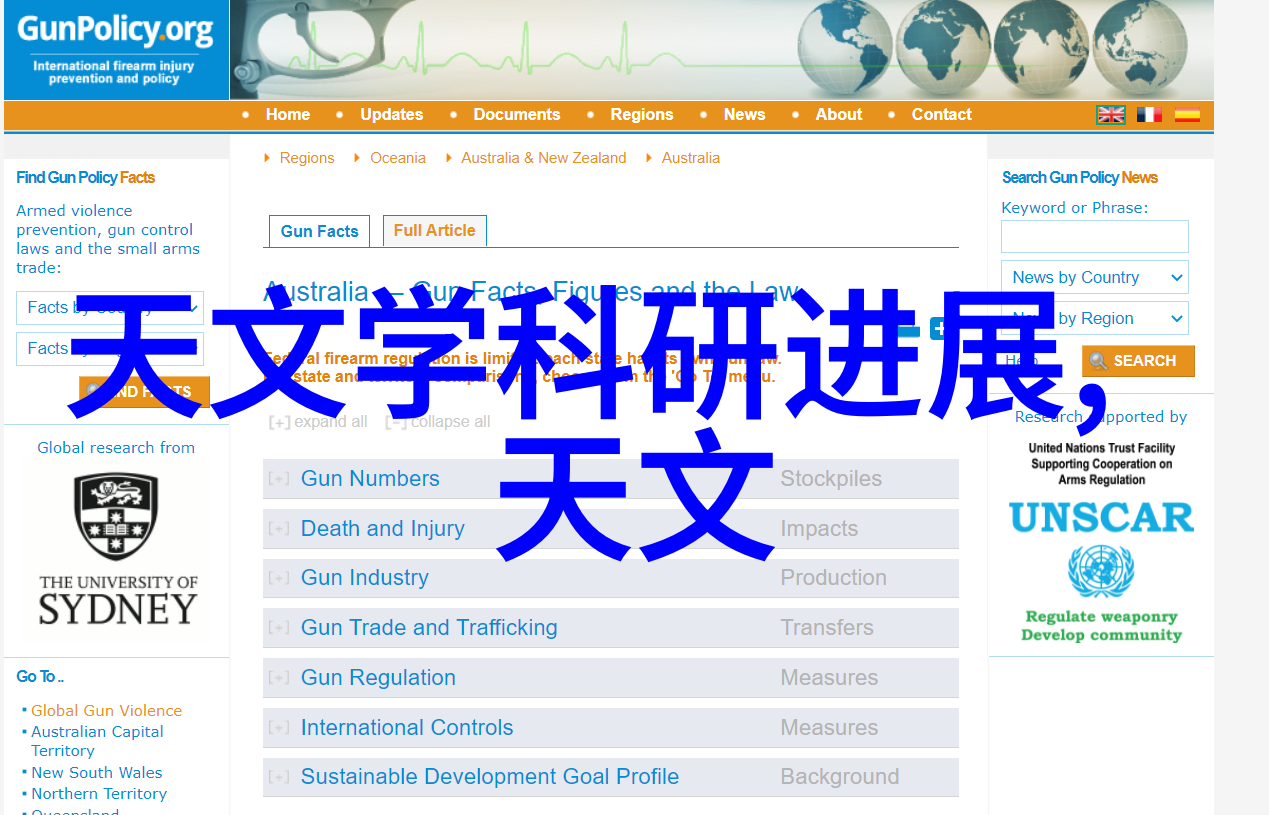This screenshot has height=815, width=1269.
Task: Click the UNSCAR logo
Action: point(1101,517)
